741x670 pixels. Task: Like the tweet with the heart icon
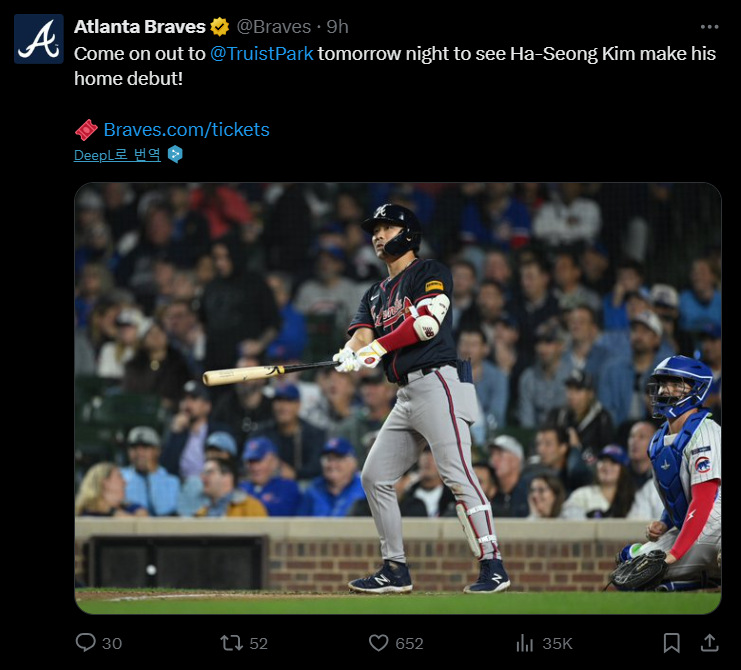coord(379,643)
